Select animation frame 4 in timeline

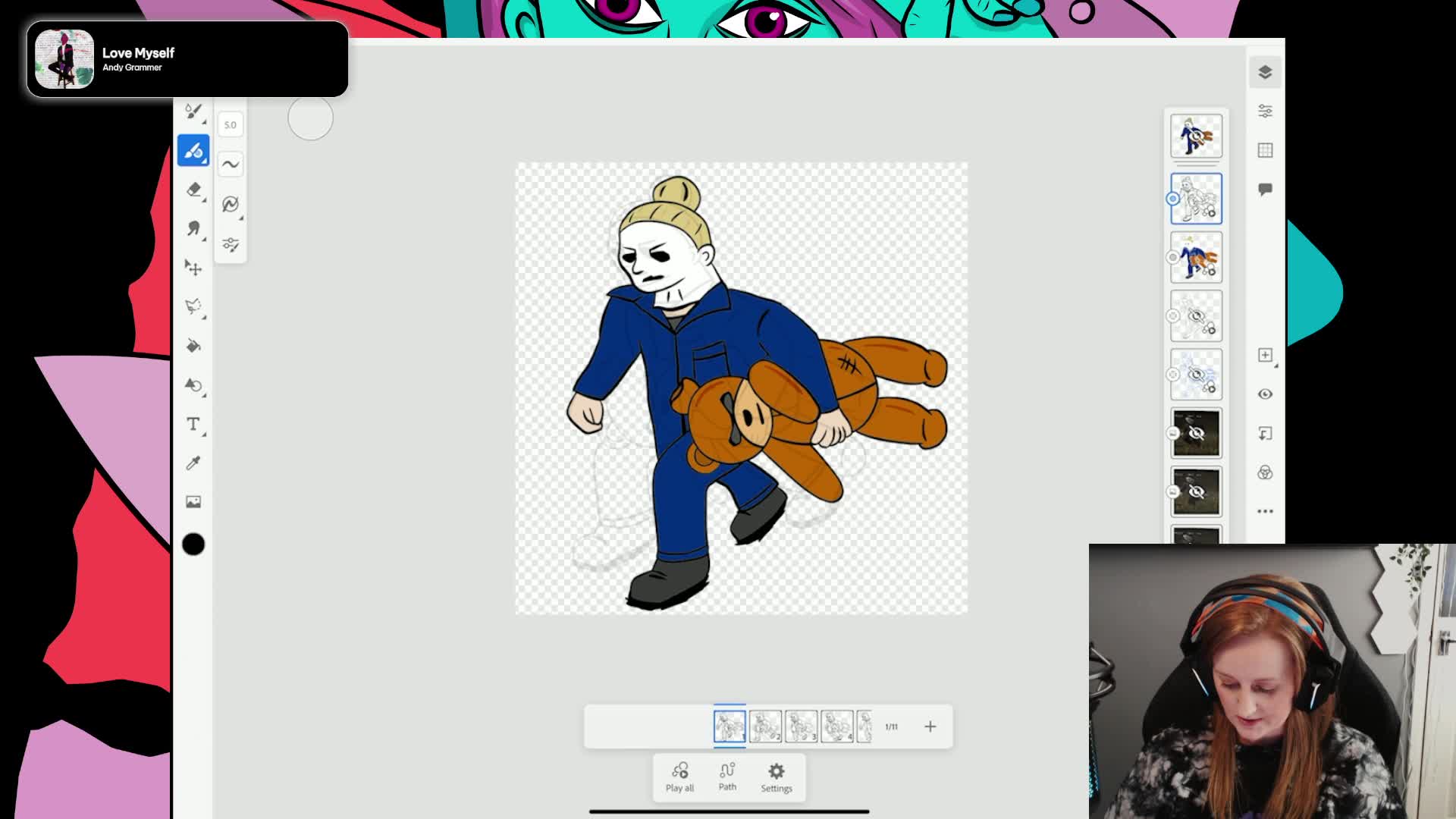tap(836, 726)
